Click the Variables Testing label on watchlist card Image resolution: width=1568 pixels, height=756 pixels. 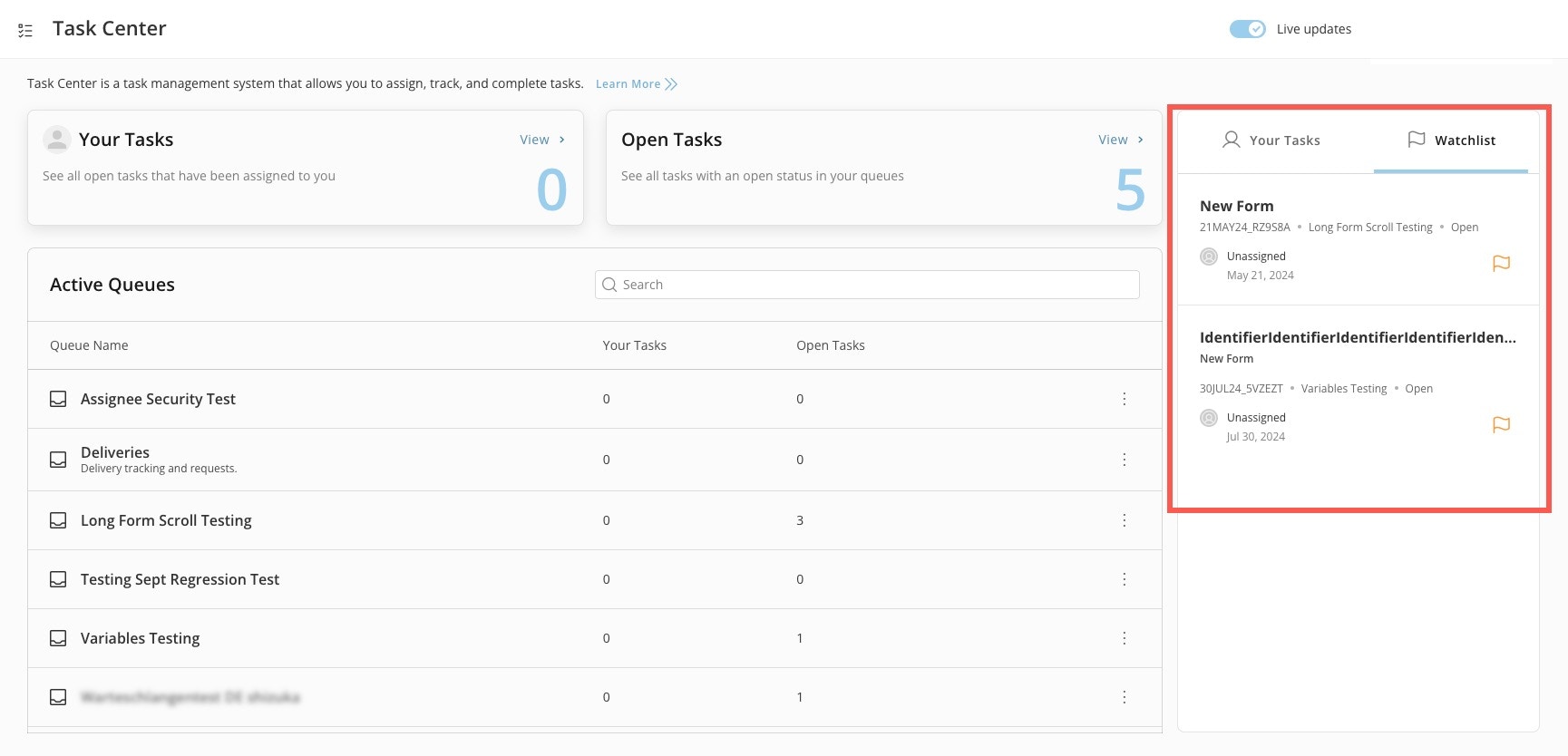[x=1344, y=389]
